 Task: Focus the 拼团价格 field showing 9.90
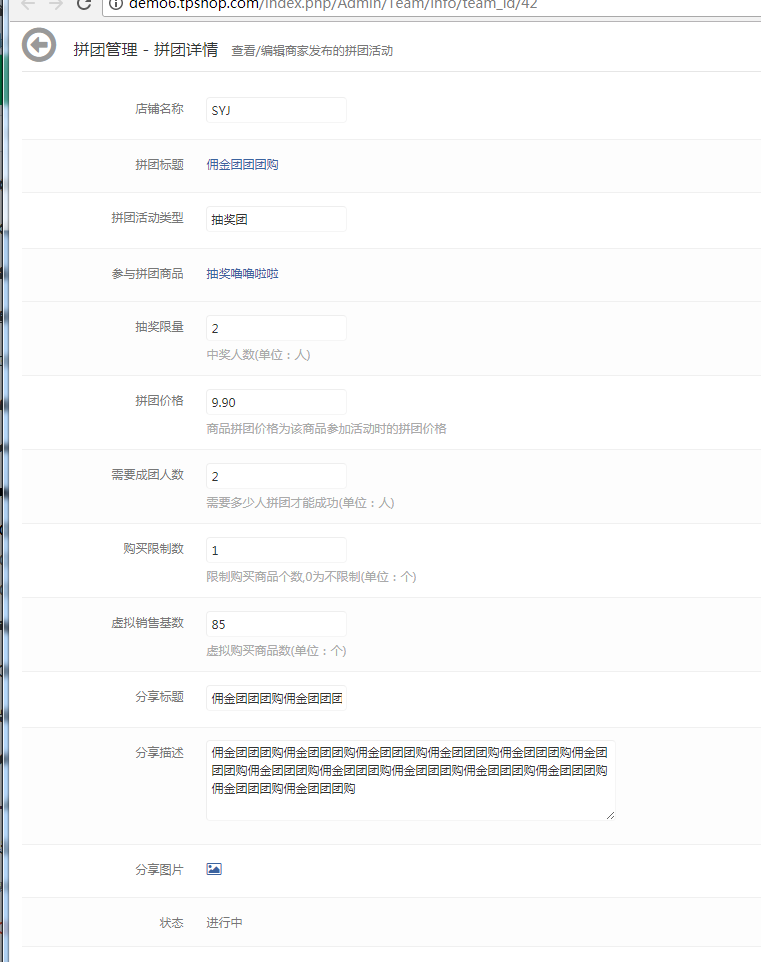pyautogui.click(x=276, y=402)
